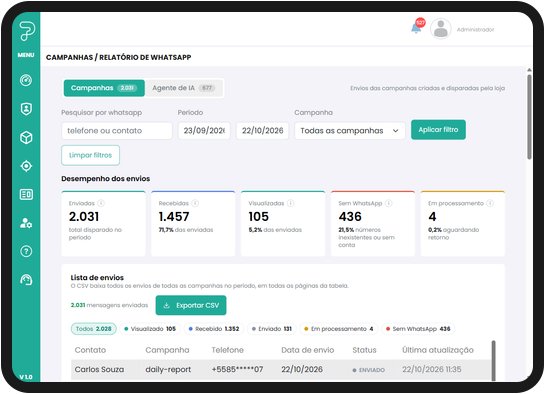Click the info icon next to Visualizadas
The image size is (545, 394).
(x=291, y=203)
